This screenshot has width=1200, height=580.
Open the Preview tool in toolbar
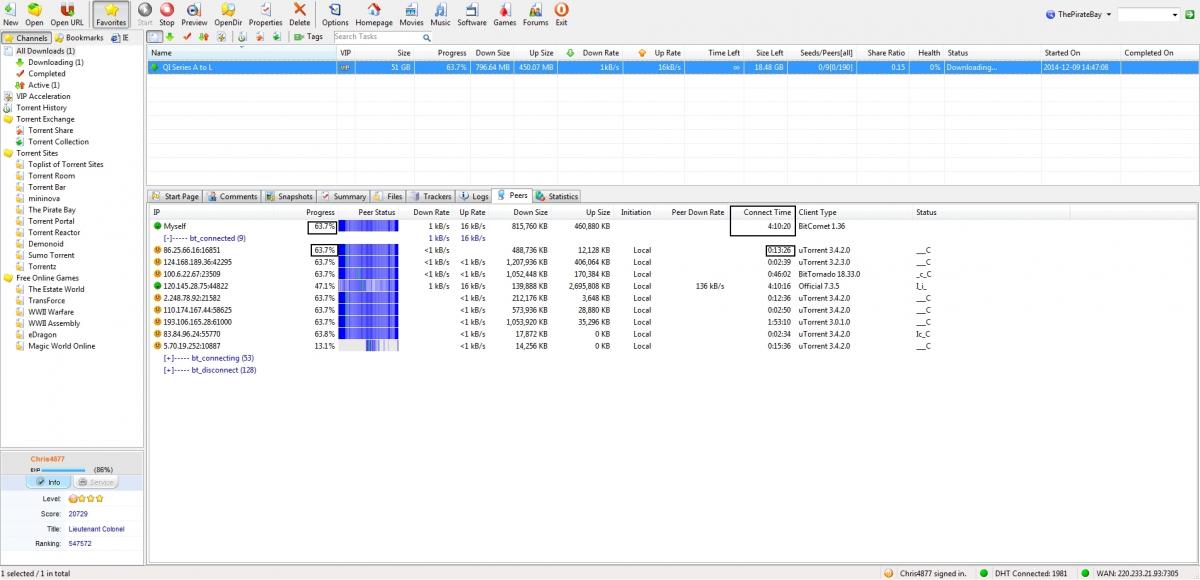click(194, 10)
